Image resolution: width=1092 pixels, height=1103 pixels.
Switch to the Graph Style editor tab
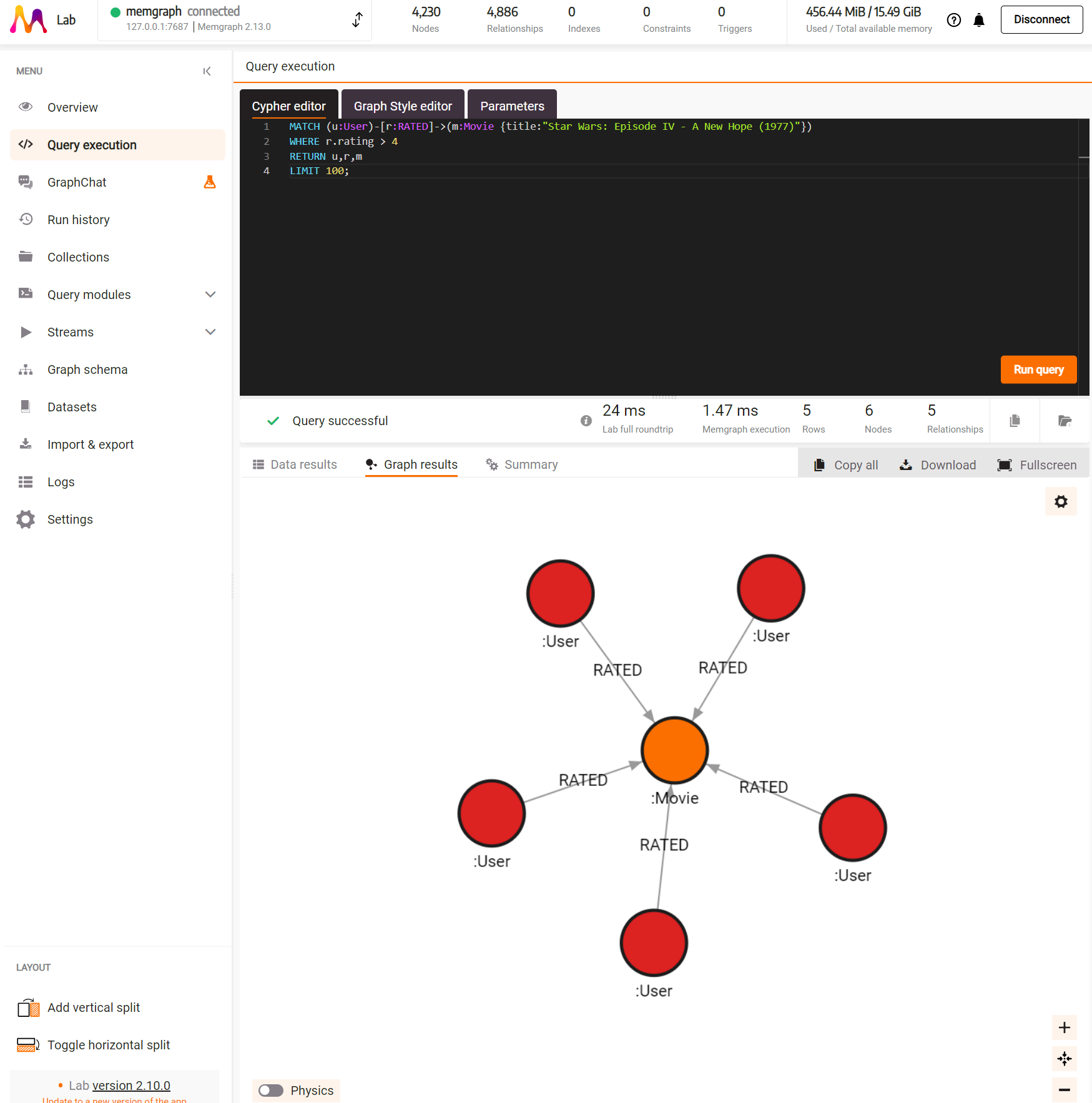point(403,105)
